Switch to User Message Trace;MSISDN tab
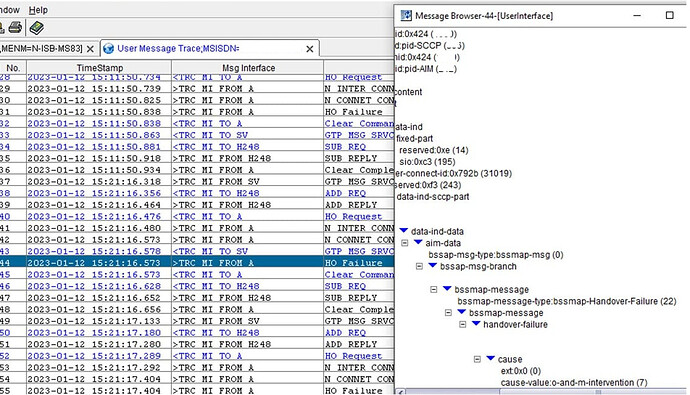 (178, 49)
